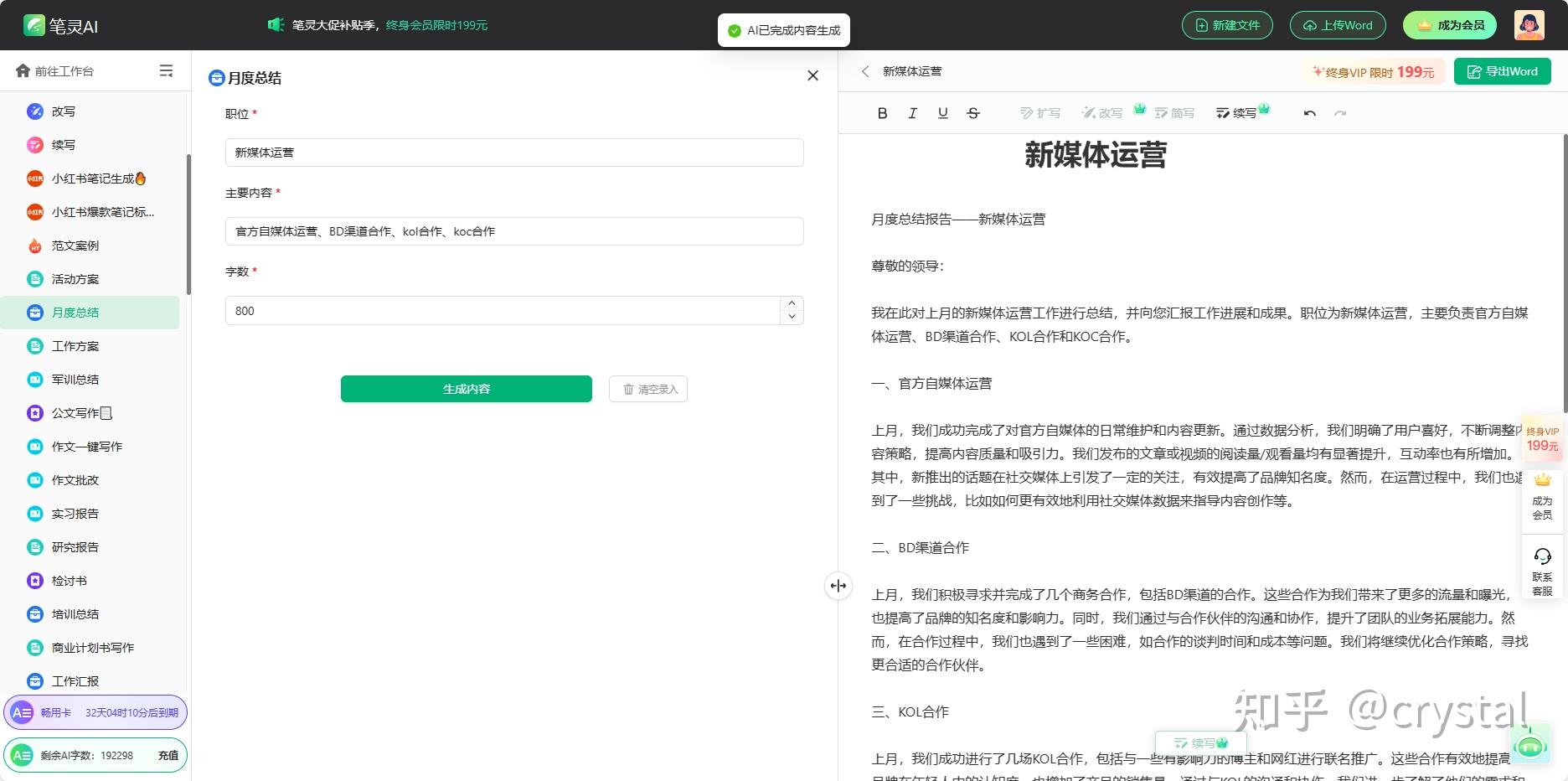
Task: Open 商业计划书写作 template
Action: click(90, 648)
